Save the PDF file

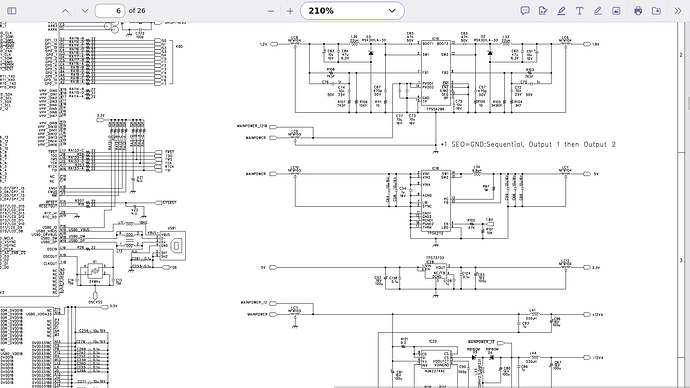[x=656, y=11]
